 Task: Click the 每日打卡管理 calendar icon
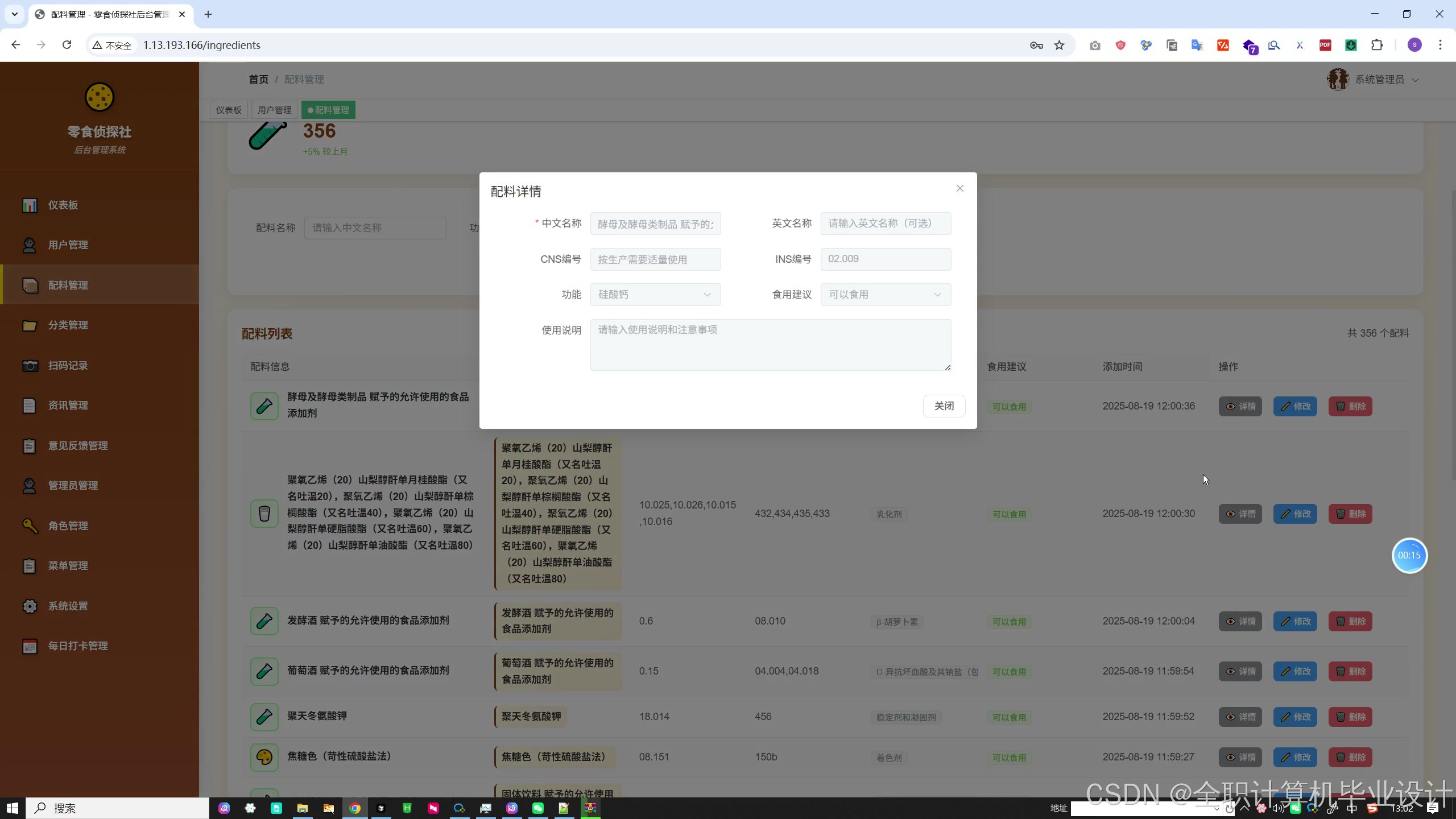coord(30,646)
